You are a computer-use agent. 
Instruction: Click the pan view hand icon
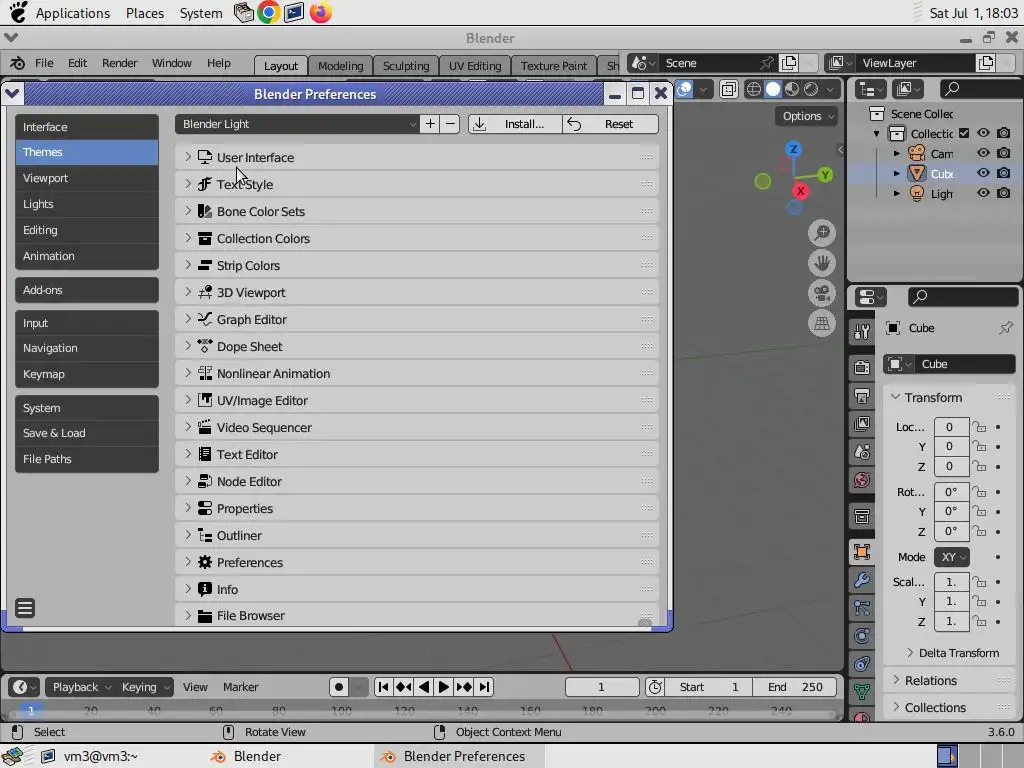point(822,263)
